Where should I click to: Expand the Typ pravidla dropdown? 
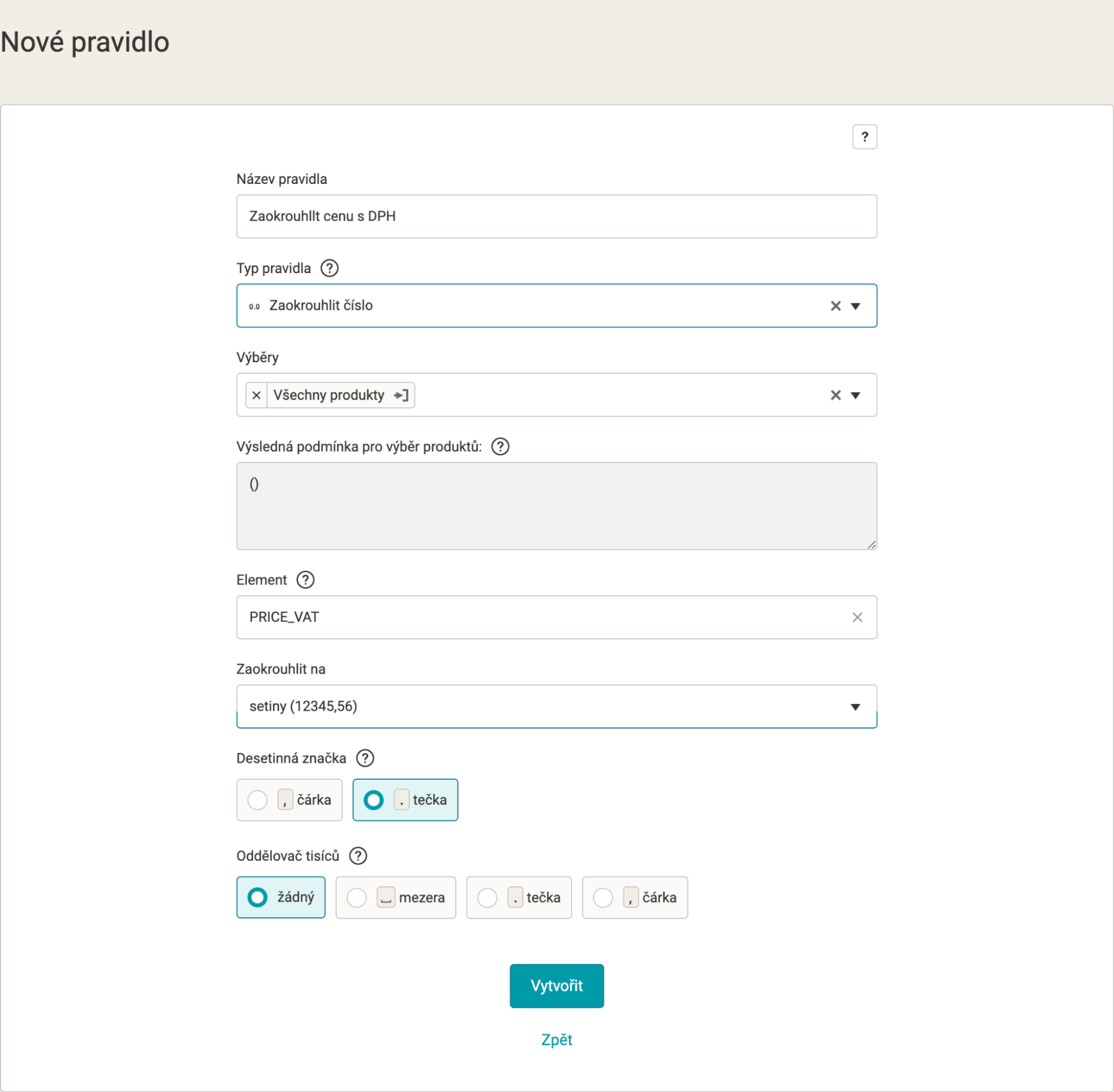(x=855, y=305)
